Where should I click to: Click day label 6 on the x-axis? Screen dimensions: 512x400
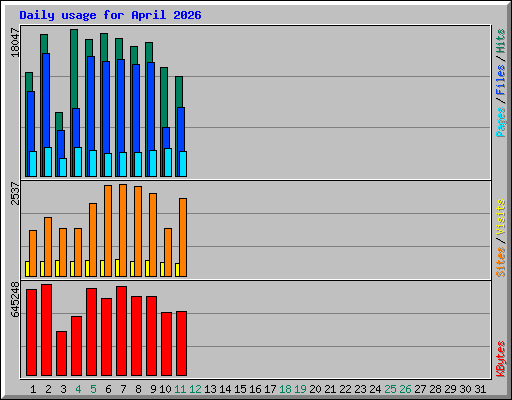[108, 389]
